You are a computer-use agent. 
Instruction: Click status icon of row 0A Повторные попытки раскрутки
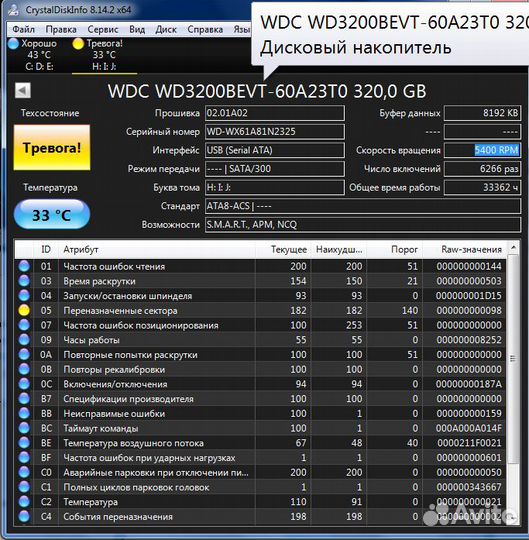24,355
